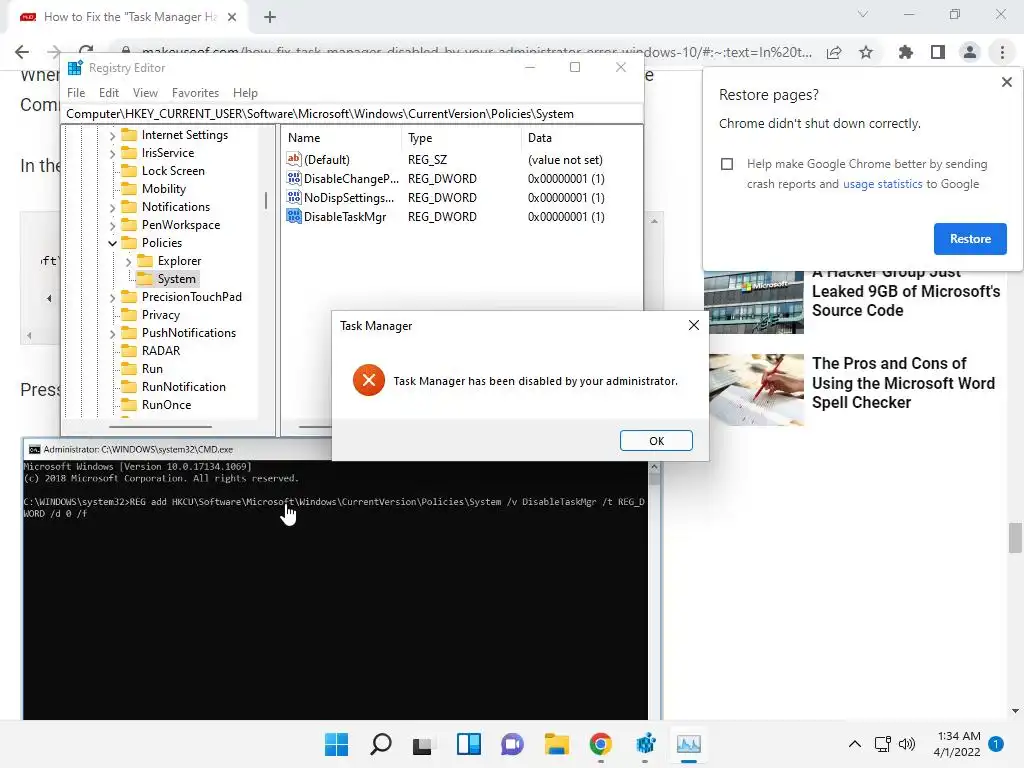Dismiss the Restore pages popup
The height and width of the screenshot is (768, 1024).
pyautogui.click(x=1006, y=82)
